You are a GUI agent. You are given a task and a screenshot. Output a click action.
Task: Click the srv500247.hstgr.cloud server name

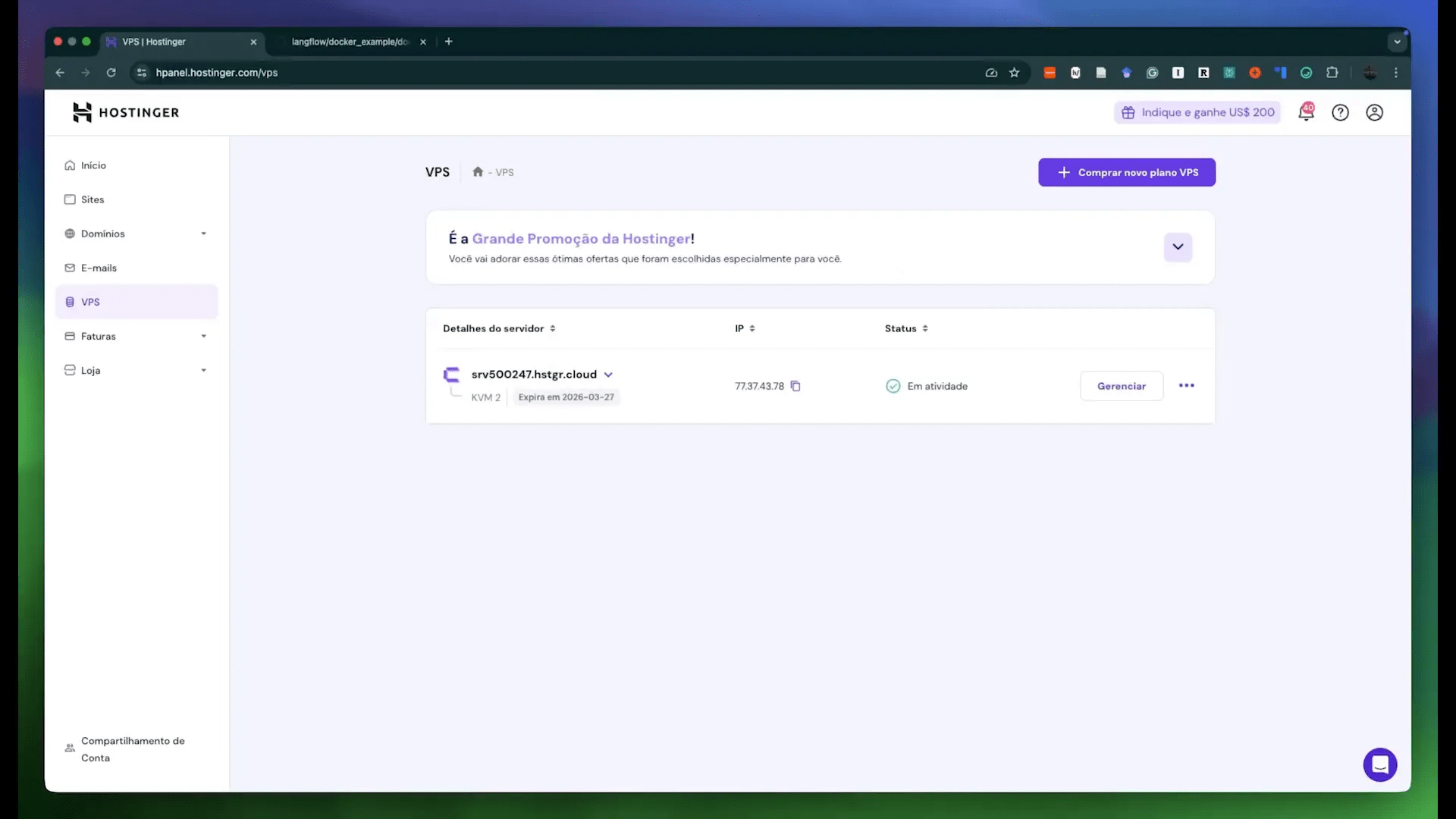(534, 375)
